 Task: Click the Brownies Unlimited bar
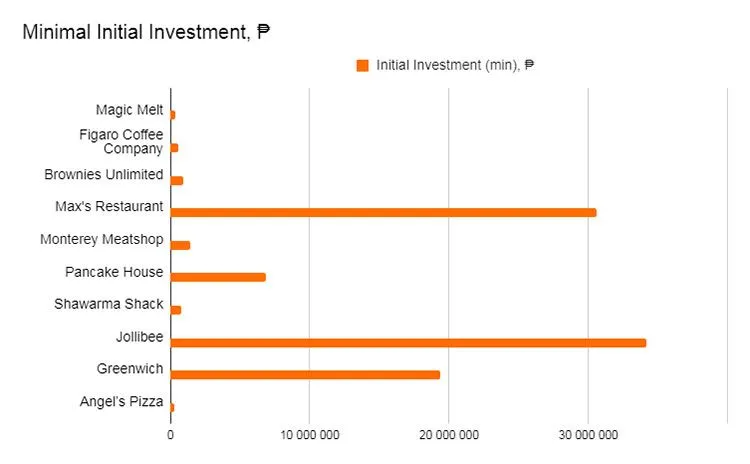pyautogui.click(x=177, y=180)
